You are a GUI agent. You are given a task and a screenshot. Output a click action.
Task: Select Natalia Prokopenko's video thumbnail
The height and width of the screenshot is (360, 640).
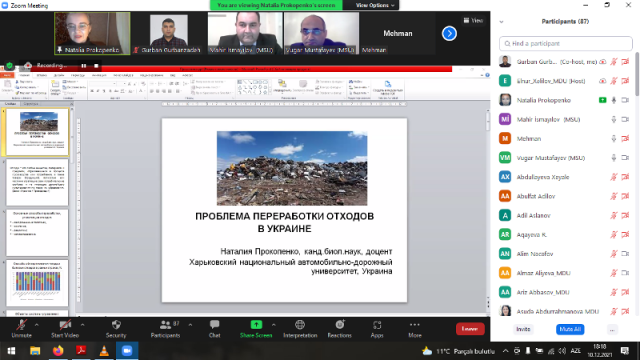tap(92, 33)
